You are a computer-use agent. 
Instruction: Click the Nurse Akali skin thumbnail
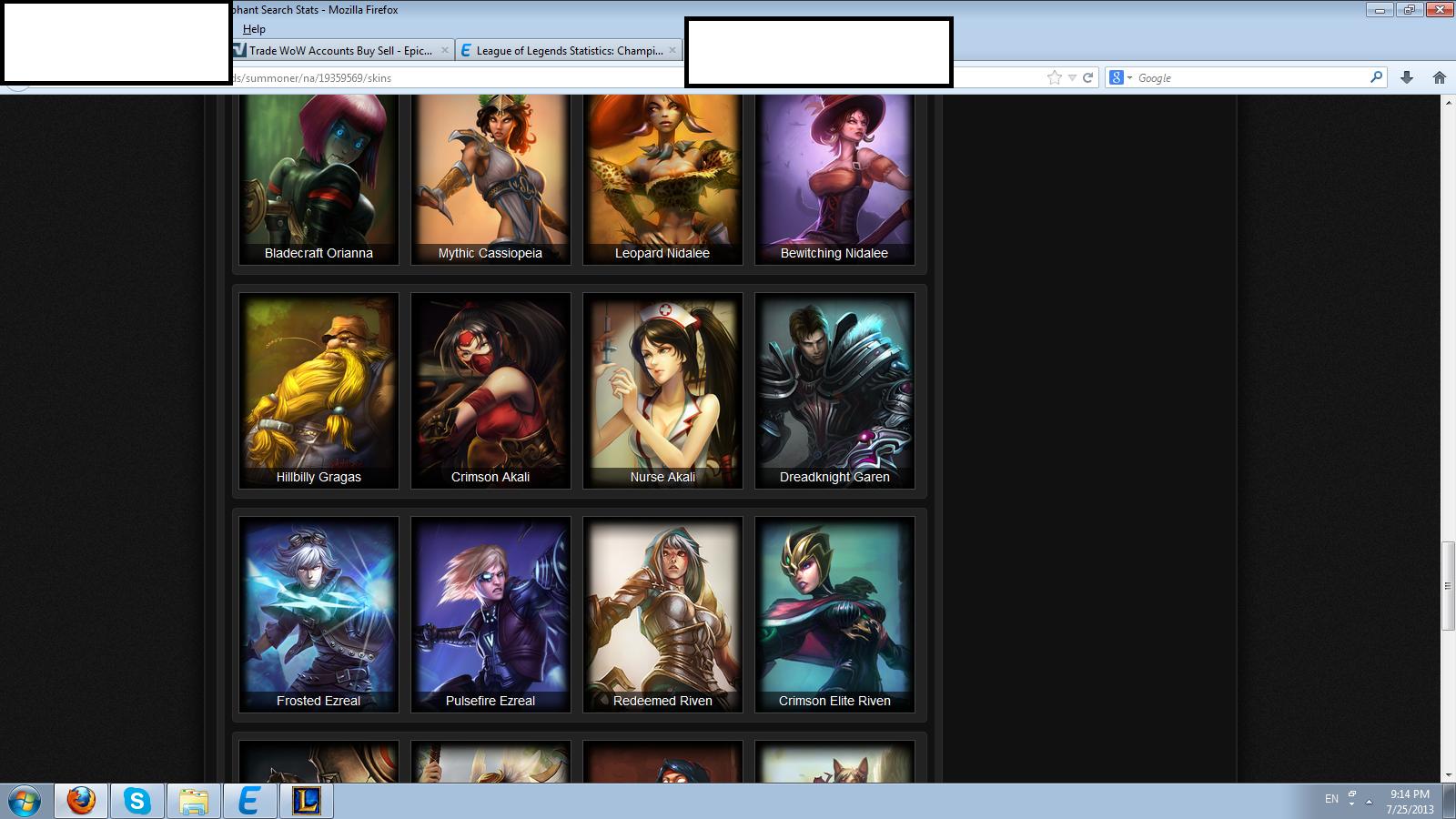662,390
